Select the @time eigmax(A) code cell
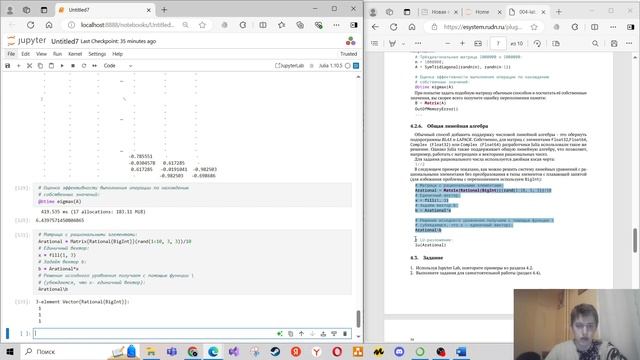The image size is (640, 360). click(192, 195)
